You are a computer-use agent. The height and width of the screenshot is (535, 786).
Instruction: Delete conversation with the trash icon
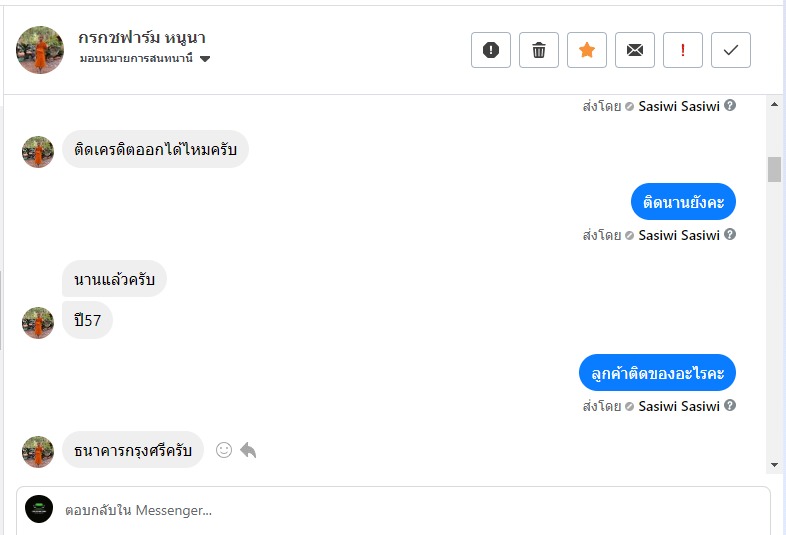[x=539, y=50]
